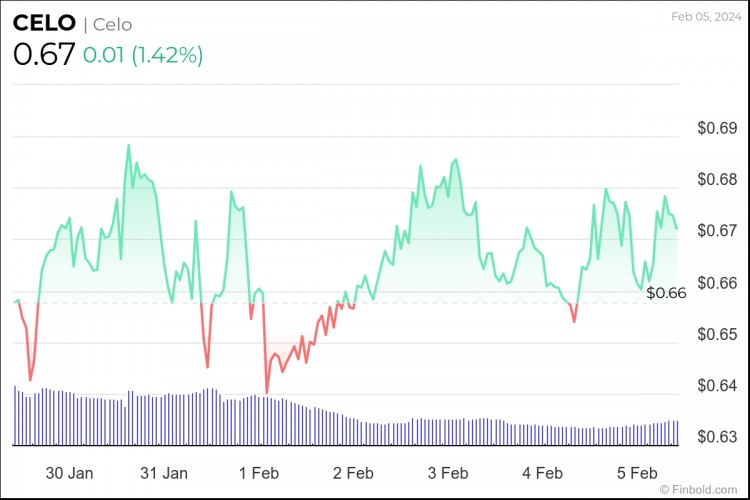
Task: Click the $0.64 price axis label
Action: pyautogui.click(x=716, y=386)
